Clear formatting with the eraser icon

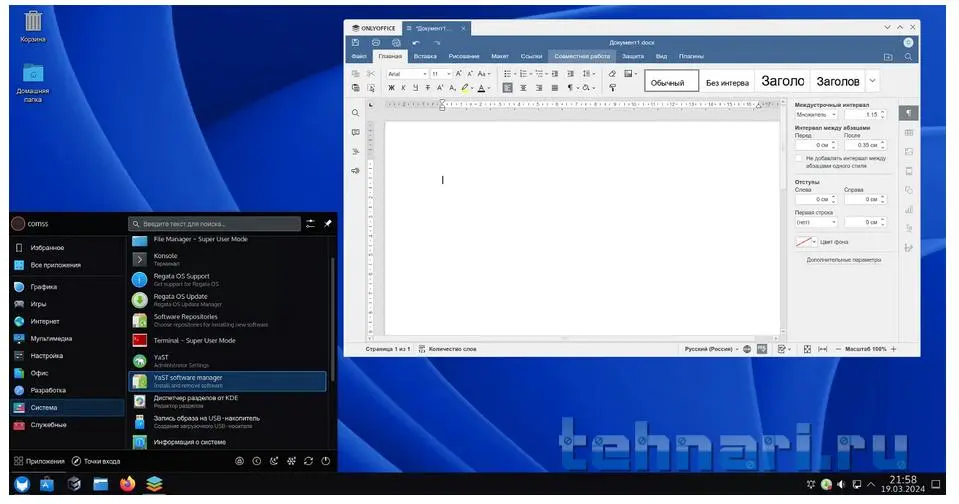click(x=612, y=73)
